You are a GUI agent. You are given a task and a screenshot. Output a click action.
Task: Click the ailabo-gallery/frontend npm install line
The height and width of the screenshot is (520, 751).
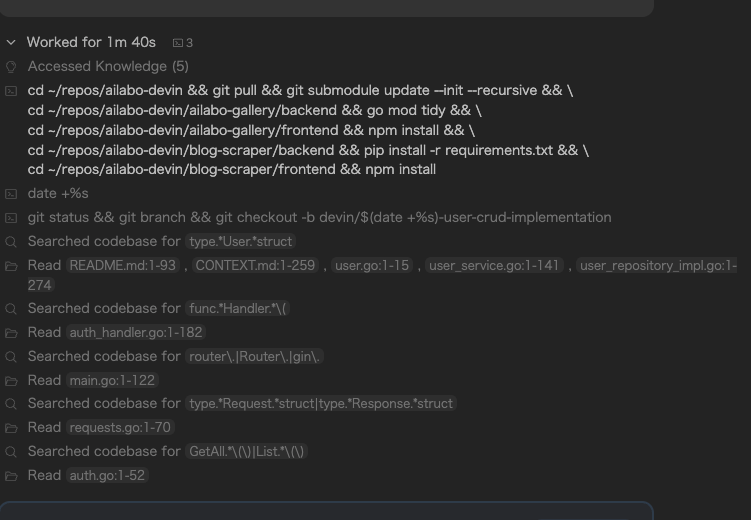[x=251, y=130]
